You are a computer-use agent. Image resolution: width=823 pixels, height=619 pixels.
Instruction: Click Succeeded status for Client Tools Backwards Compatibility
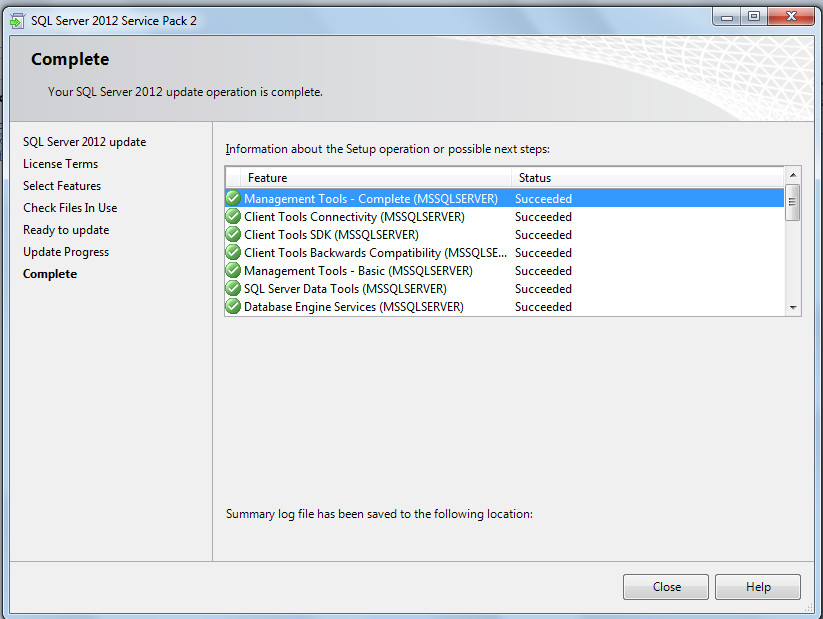(x=543, y=253)
